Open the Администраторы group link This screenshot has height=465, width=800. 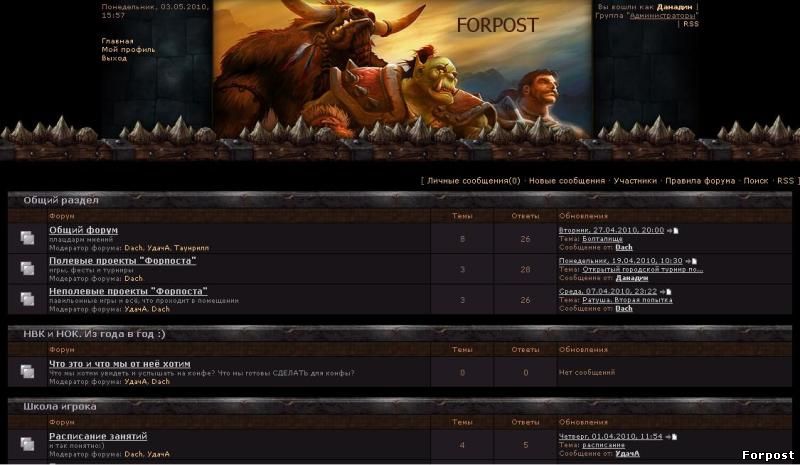663,16
